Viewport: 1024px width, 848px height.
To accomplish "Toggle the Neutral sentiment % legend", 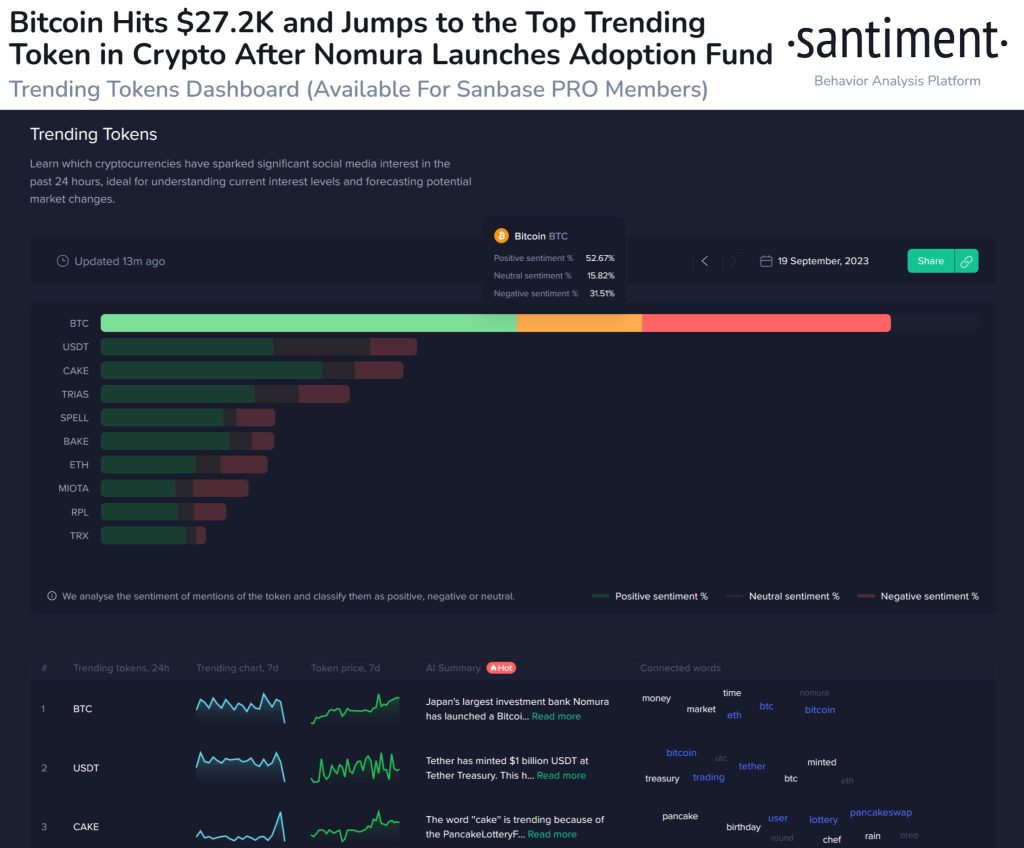I will point(783,596).
